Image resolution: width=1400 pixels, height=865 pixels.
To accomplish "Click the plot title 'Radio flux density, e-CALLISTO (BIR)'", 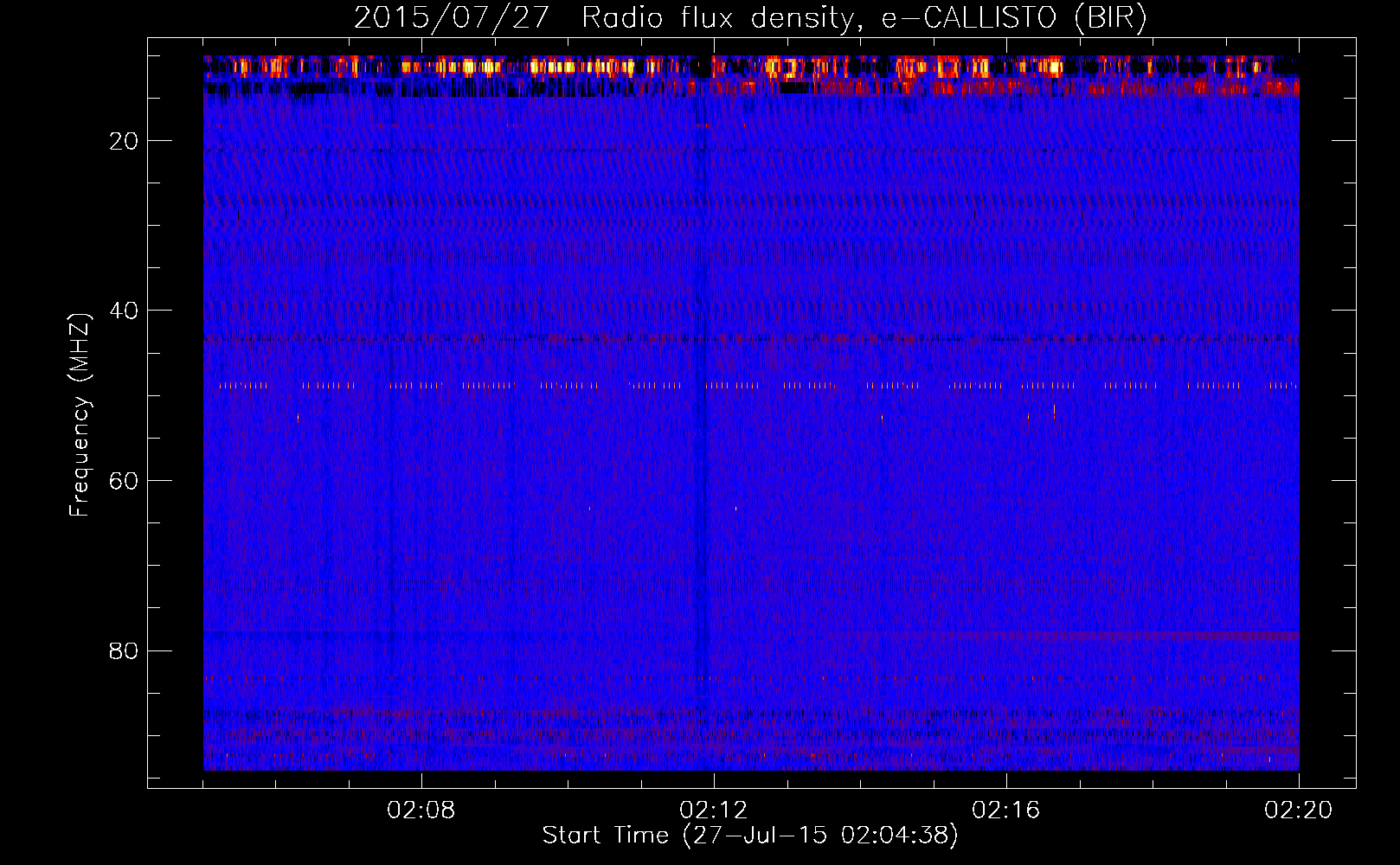I will [x=864, y=17].
